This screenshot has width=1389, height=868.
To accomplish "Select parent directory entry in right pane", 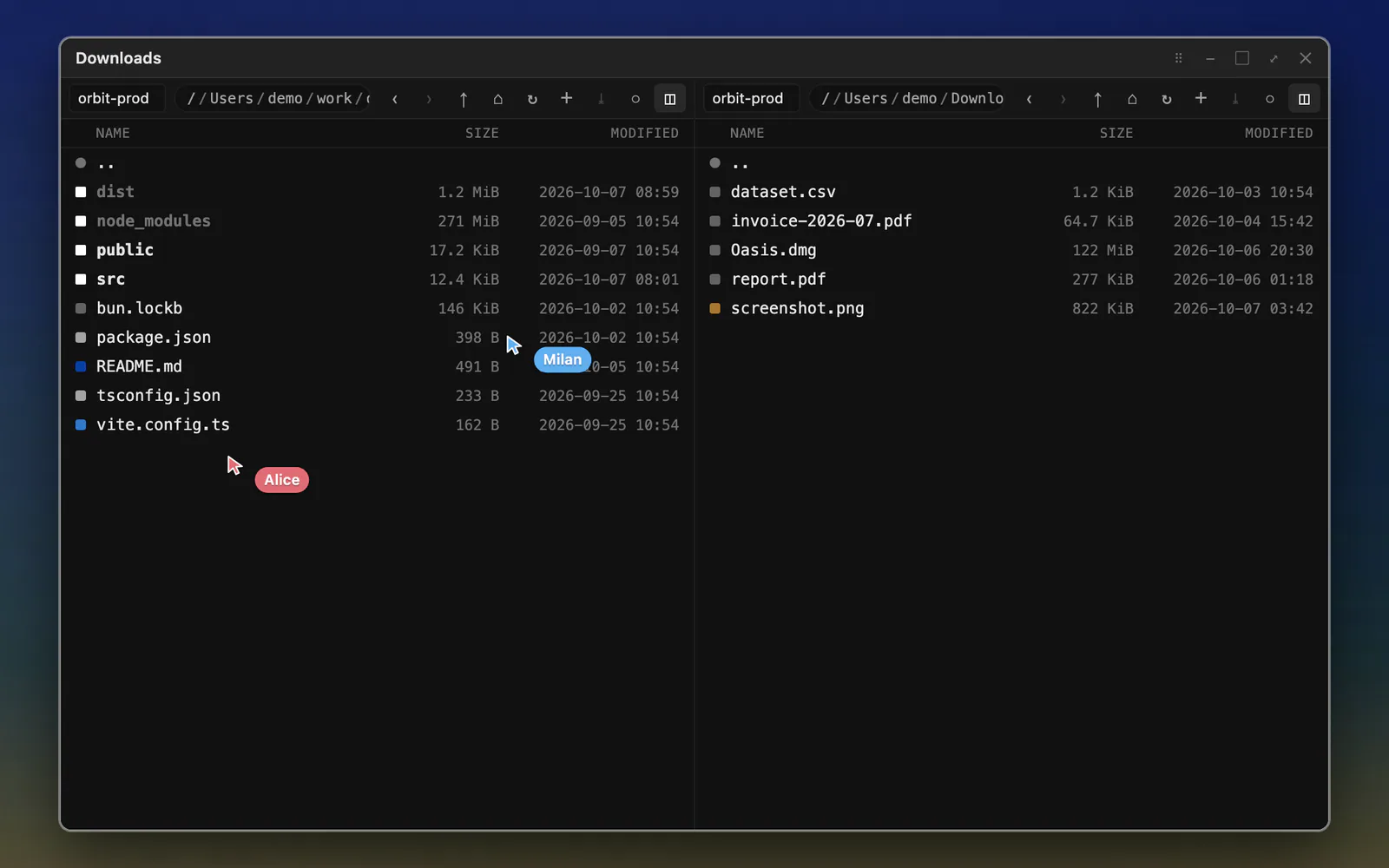I will click(1012, 163).
